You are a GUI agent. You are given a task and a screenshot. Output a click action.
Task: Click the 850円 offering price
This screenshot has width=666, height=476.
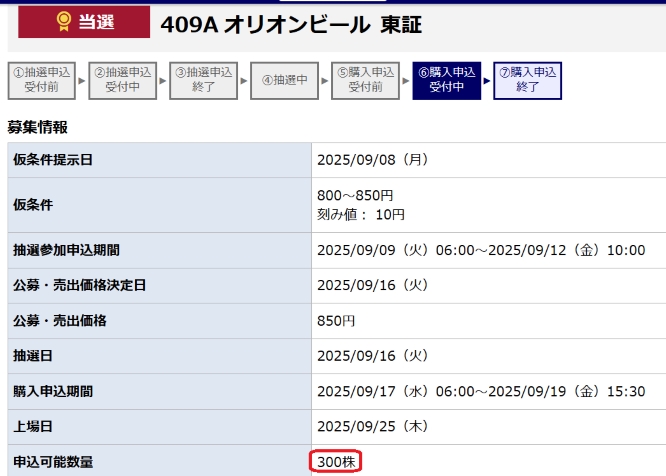(336, 321)
